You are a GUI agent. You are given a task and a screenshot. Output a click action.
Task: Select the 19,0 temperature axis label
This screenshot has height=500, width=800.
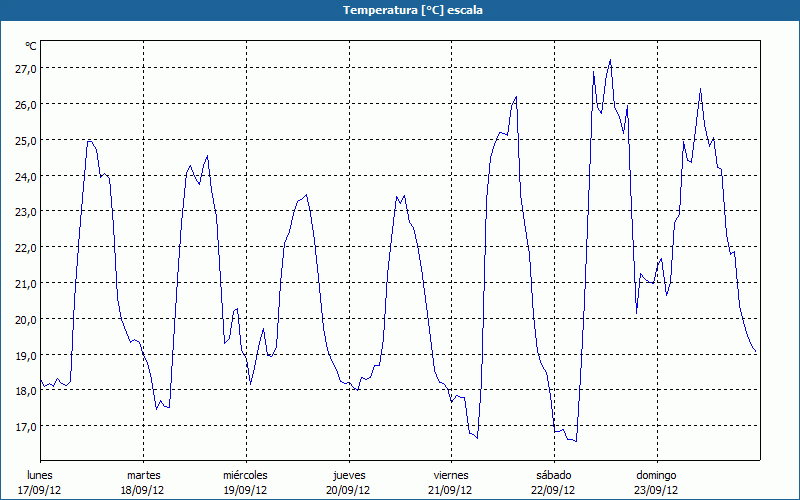tap(26, 355)
